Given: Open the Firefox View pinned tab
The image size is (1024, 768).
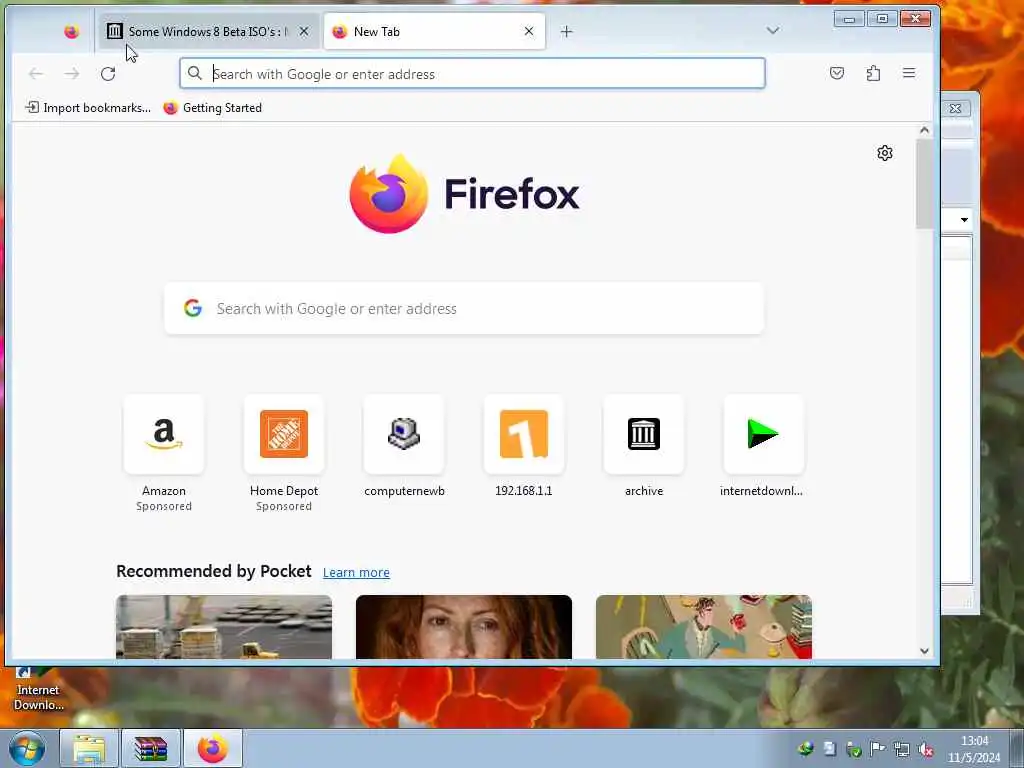Looking at the screenshot, I should coord(71,31).
